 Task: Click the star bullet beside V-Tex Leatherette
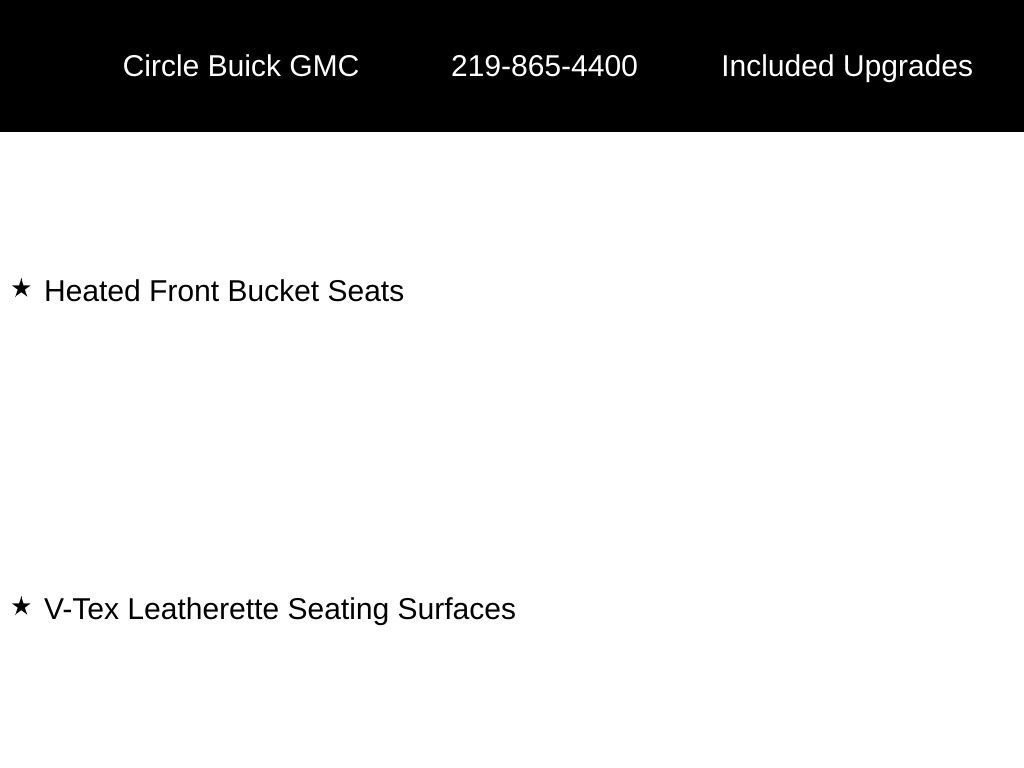pyautogui.click(x=21, y=606)
